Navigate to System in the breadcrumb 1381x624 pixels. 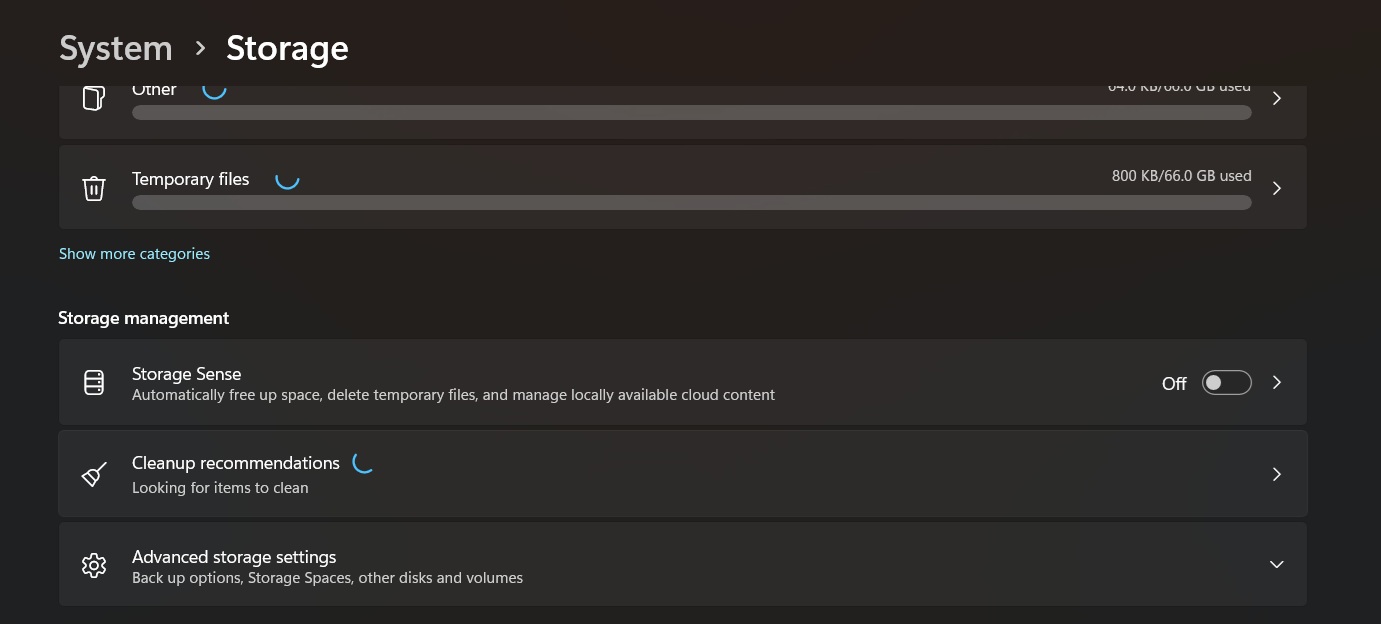pyautogui.click(x=115, y=47)
